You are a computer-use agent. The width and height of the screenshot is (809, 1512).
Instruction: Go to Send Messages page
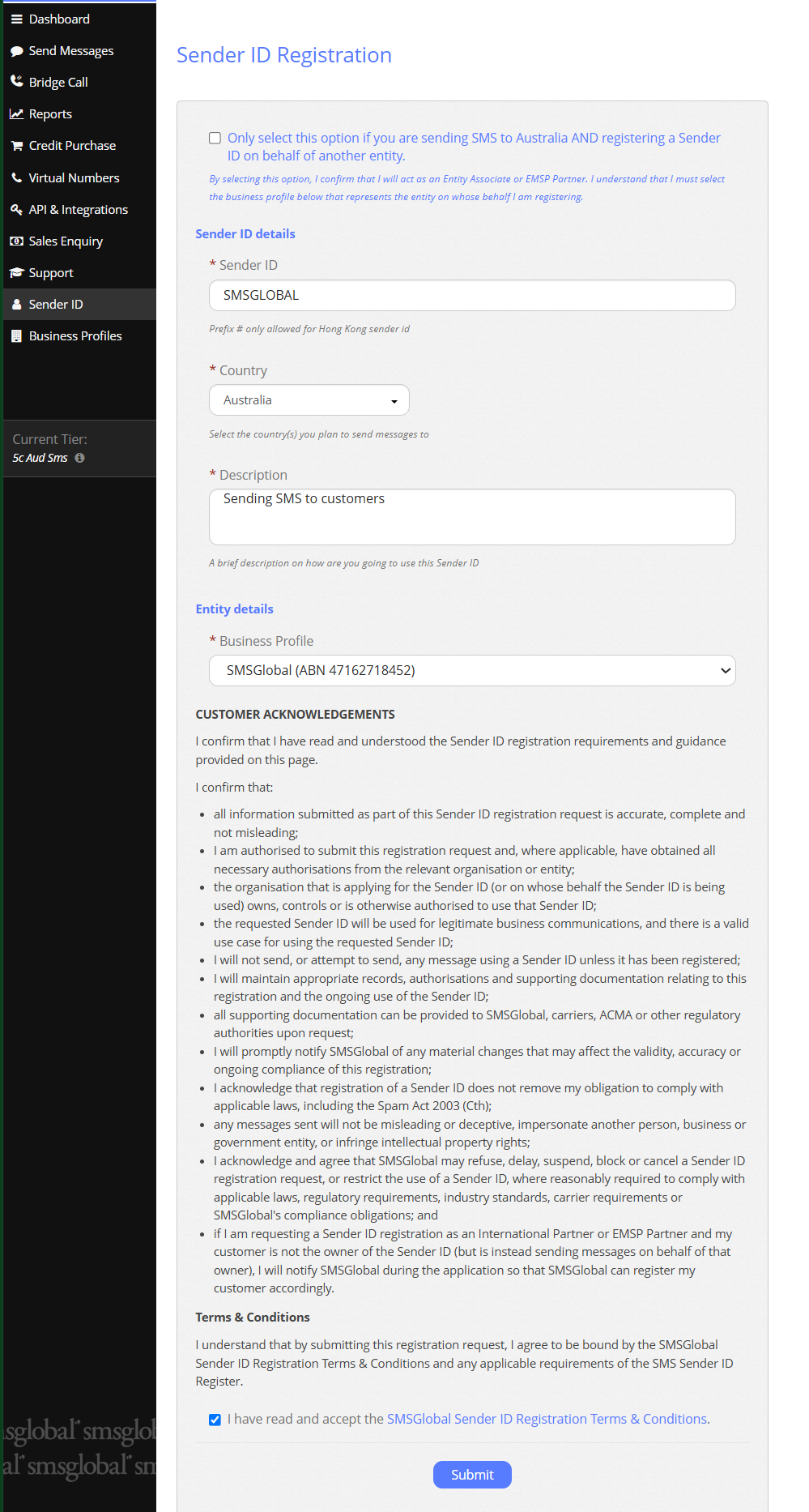pyautogui.click(x=79, y=50)
